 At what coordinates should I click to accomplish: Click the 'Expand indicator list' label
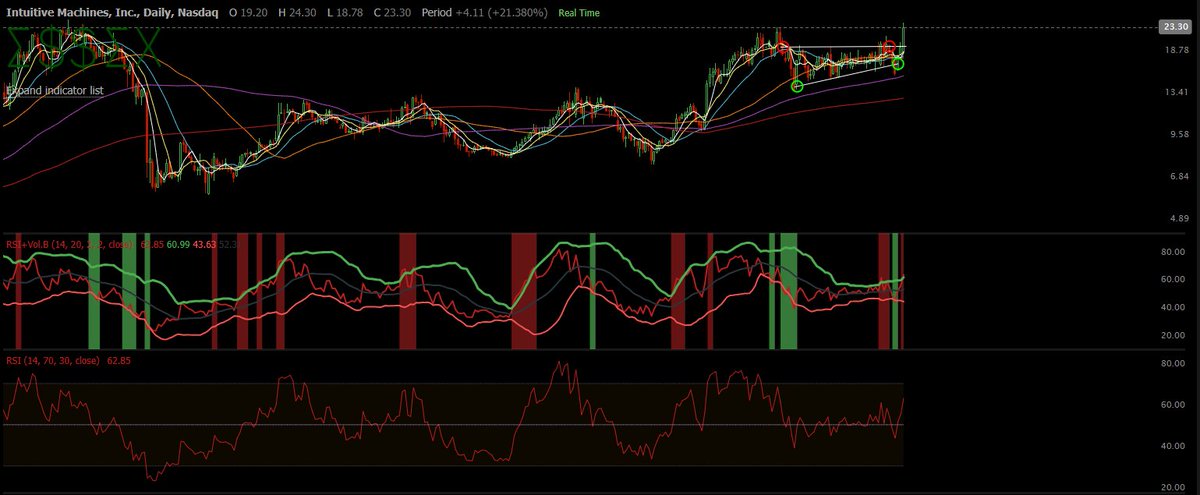tap(55, 91)
